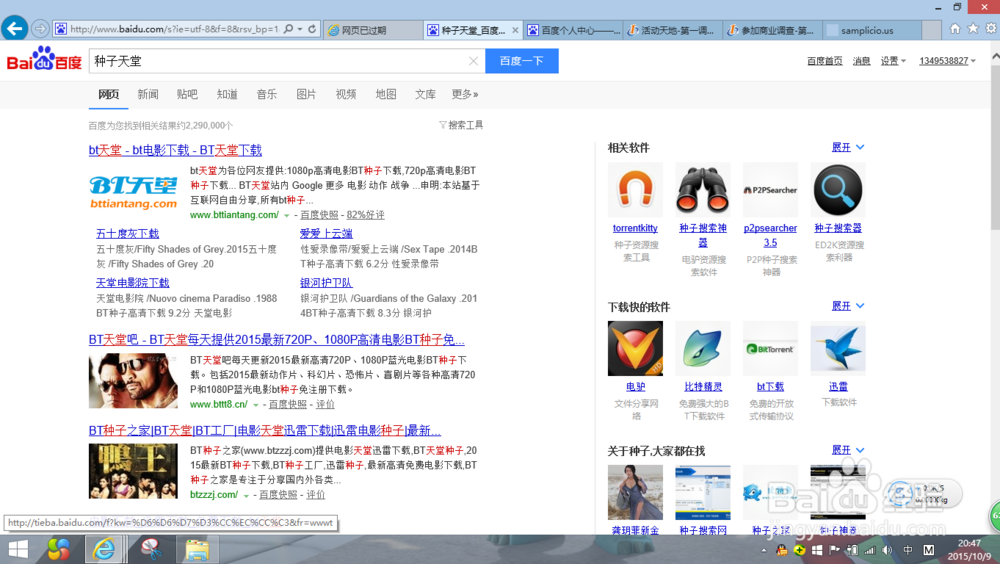Viewport: 1000px width, 564px height.
Task: Expand the 关于种子,大家都在找 section
Action: coord(848,450)
